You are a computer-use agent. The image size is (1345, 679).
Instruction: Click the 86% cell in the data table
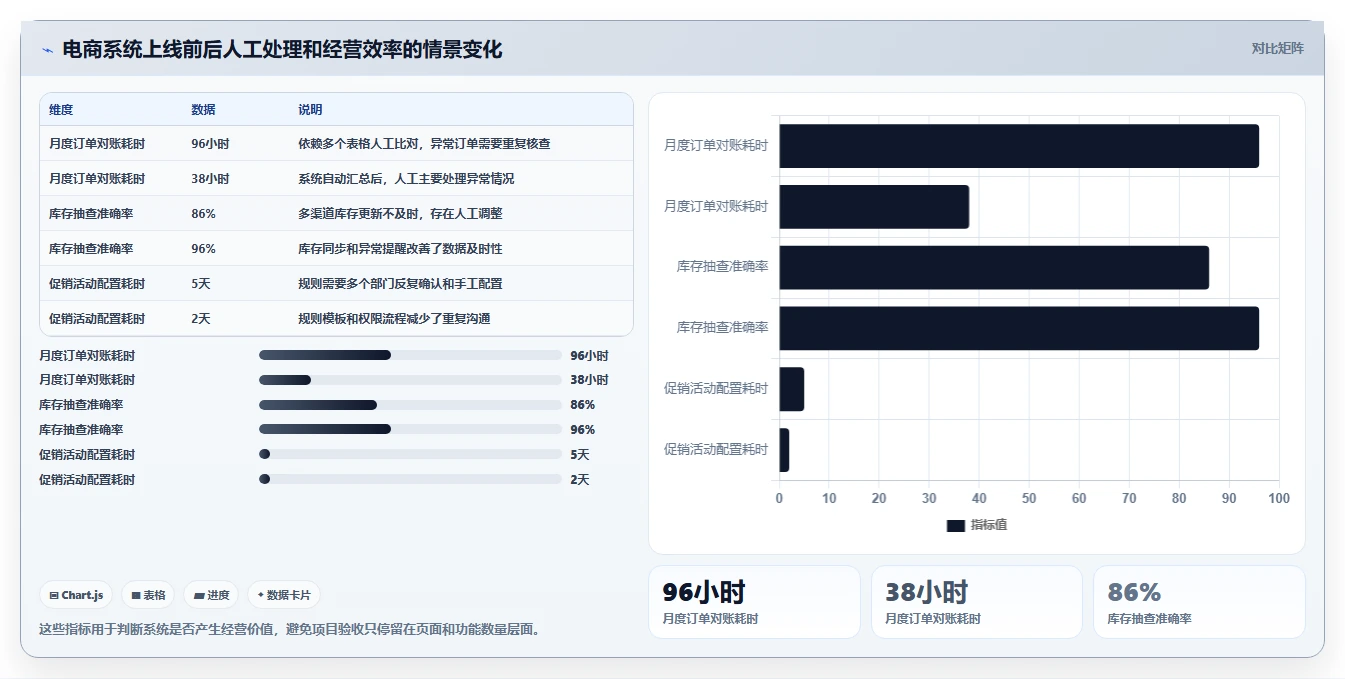(x=203, y=214)
